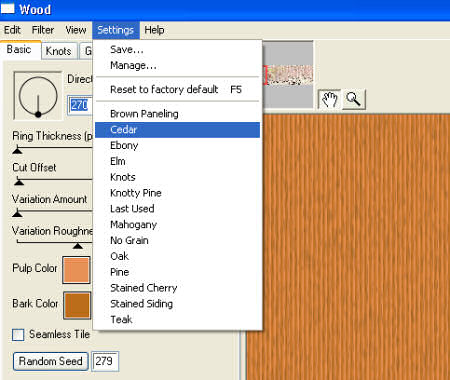Click the Cut Offset slider handle
Screen dimensions: 450x380
(x=19, y=182)
